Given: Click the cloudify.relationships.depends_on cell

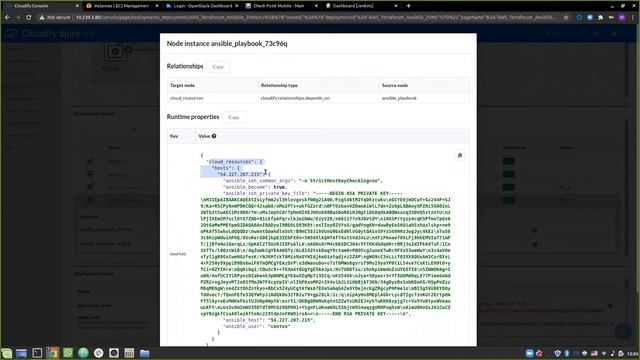Looking at the screenshot, I should (x=295, y=98).
